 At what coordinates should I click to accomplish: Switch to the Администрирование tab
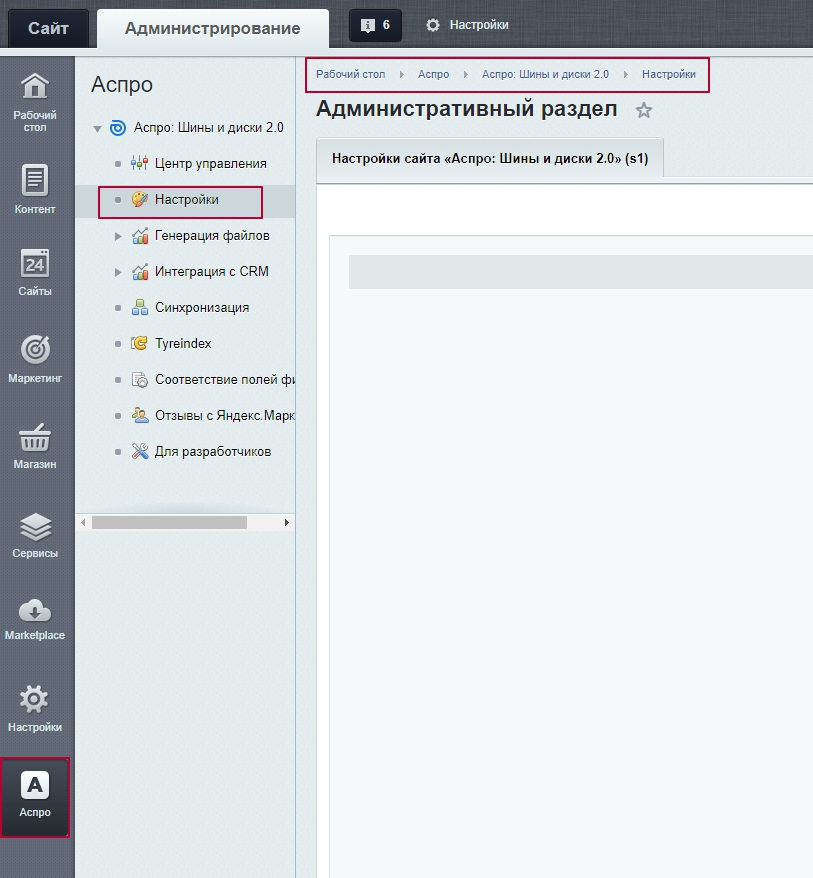[x=213, y=28]
